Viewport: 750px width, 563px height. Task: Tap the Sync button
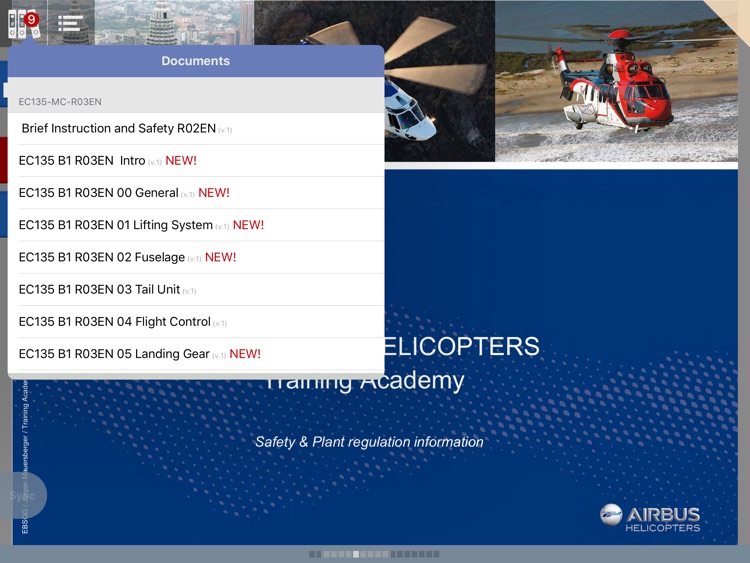tap(22, 496)
